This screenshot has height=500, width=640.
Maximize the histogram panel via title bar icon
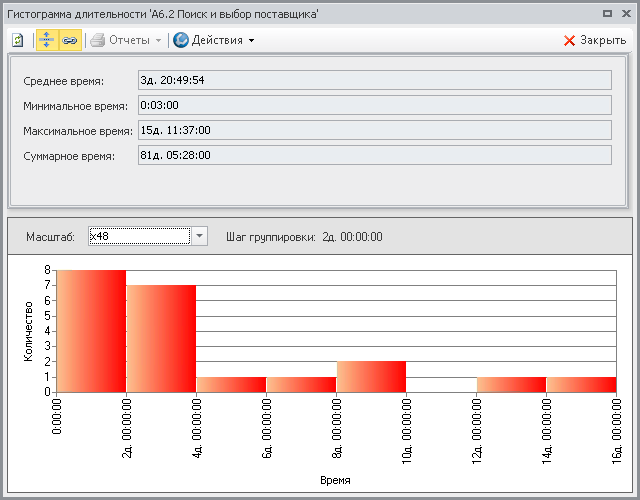(x=608, y=13)
